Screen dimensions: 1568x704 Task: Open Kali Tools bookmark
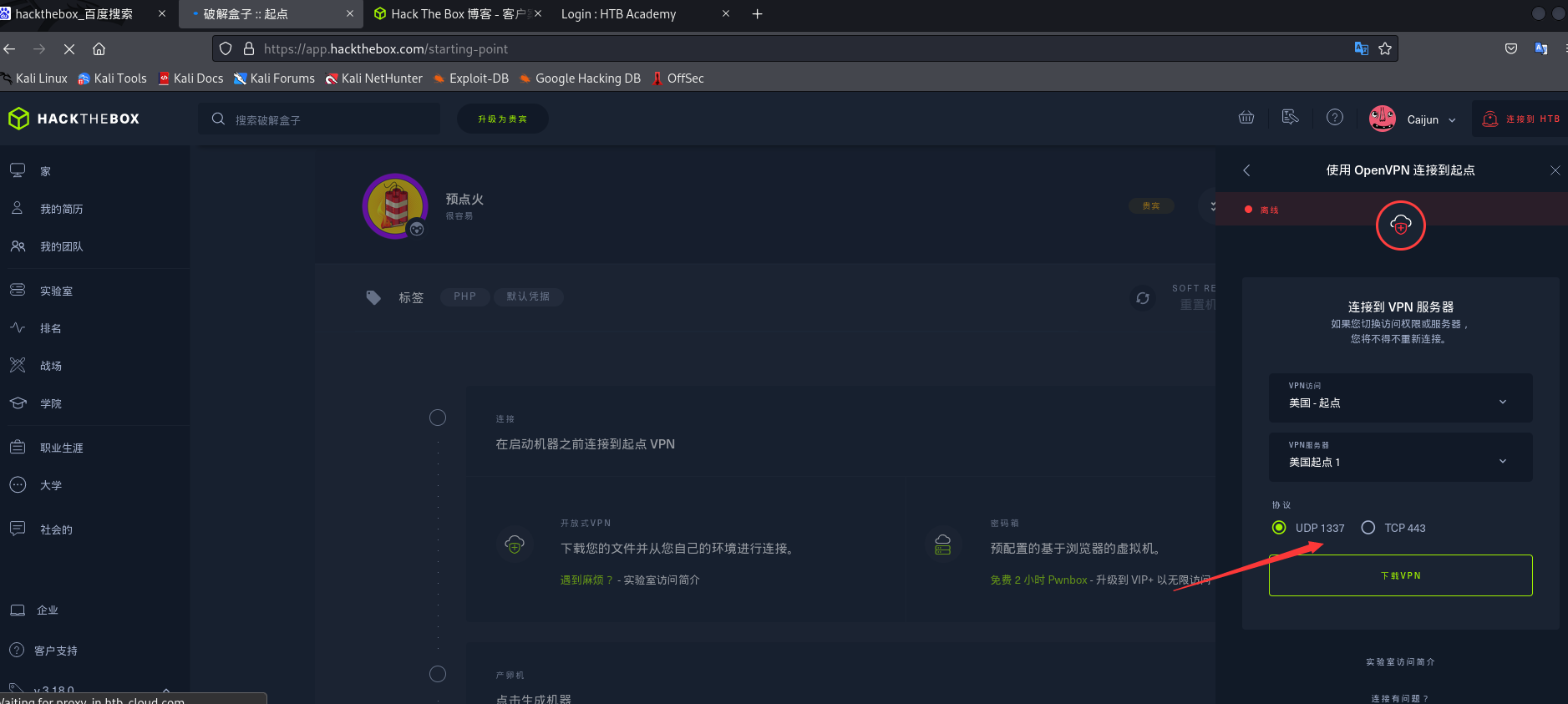[112, 79]
